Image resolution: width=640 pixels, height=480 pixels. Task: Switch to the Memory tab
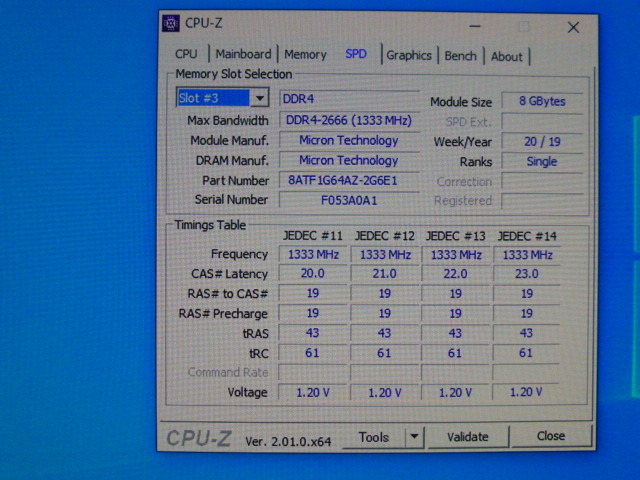305,54
